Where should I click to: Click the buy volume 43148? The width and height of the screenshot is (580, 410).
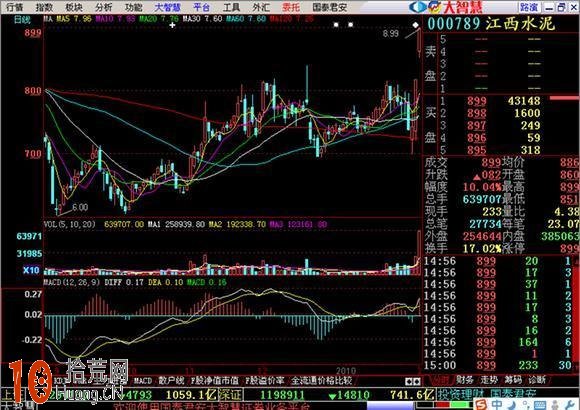tap(524, 101)
